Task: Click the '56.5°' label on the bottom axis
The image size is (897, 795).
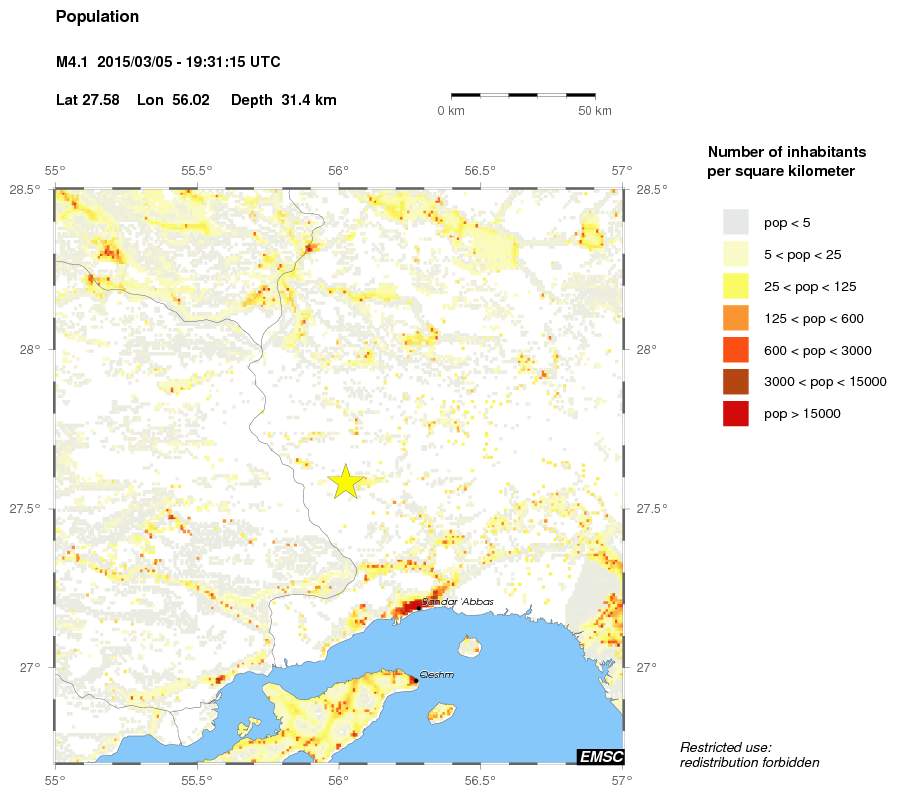Action: pos(480,780)
